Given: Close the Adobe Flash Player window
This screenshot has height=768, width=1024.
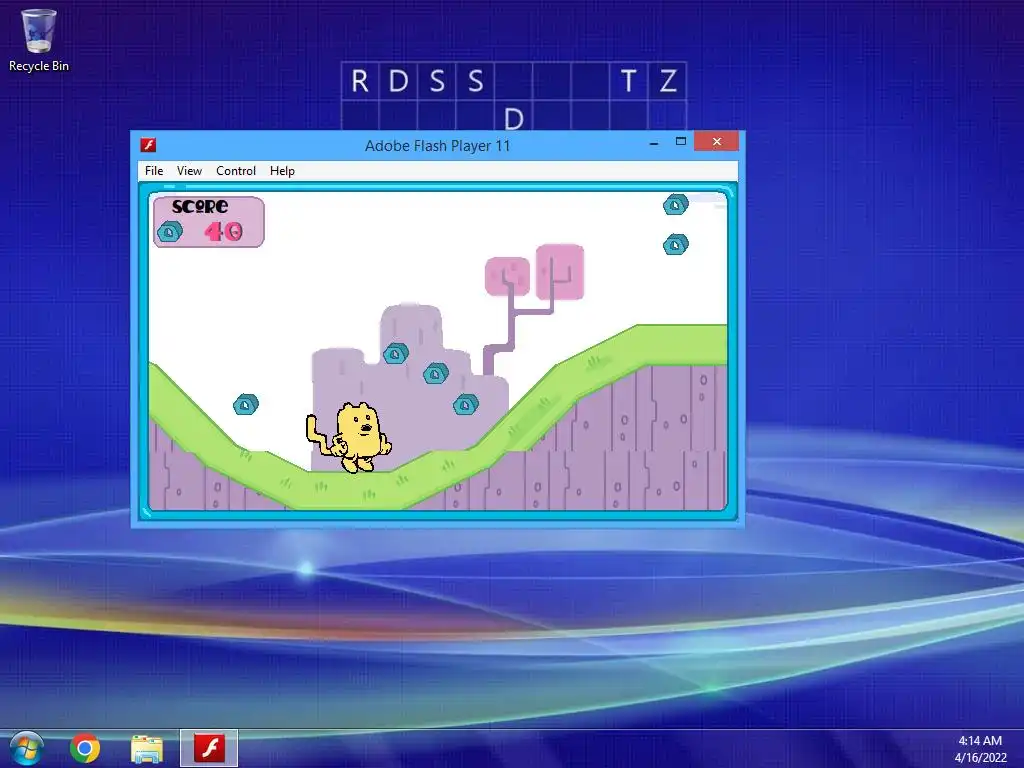Looking at the screenshot, I should [716, 142].
